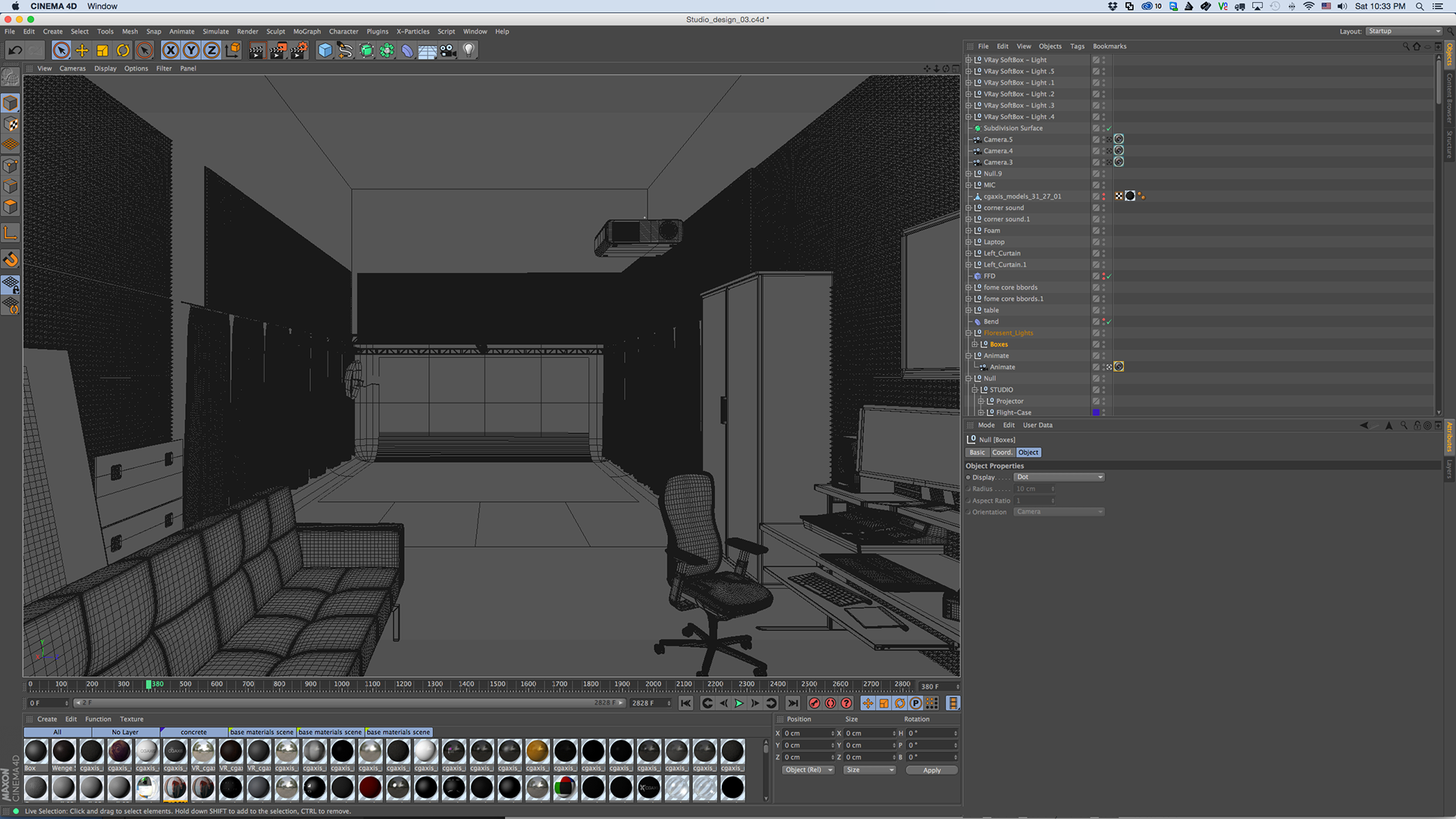Open Object Manager Tags menu
Viewport: 1456px width, 819px height.
1077,46
